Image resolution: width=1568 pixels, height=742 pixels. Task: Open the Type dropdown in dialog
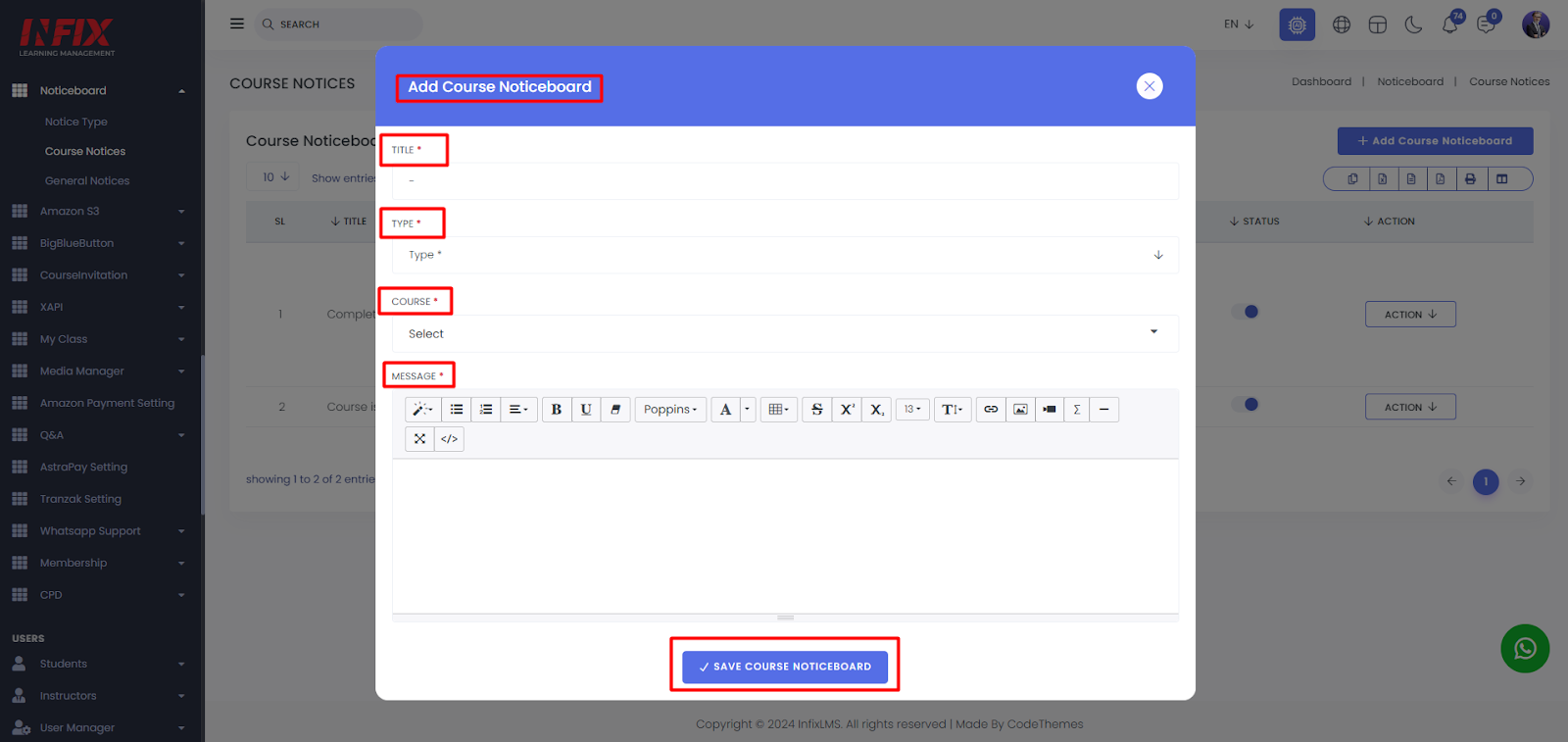pyautogui.click(x=785, y=255)
